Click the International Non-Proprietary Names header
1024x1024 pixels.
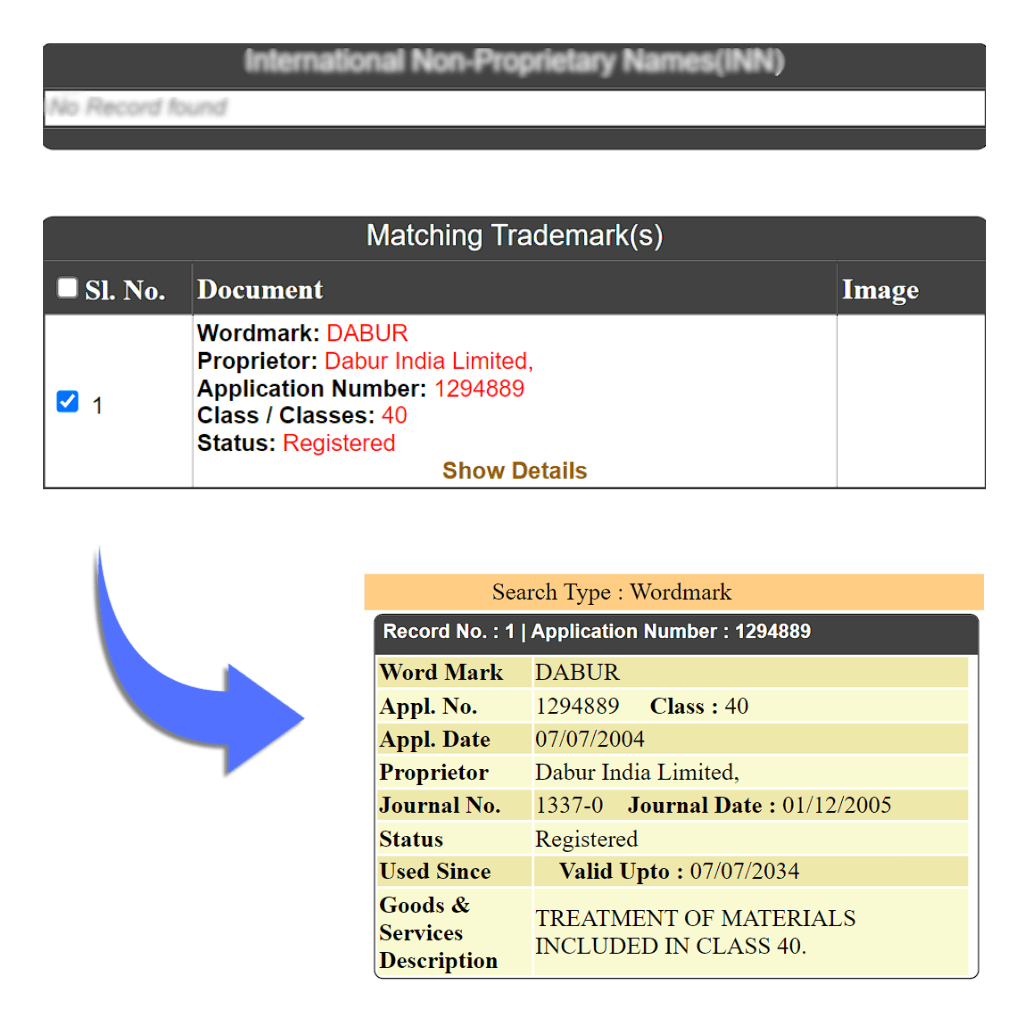[514, 63]
